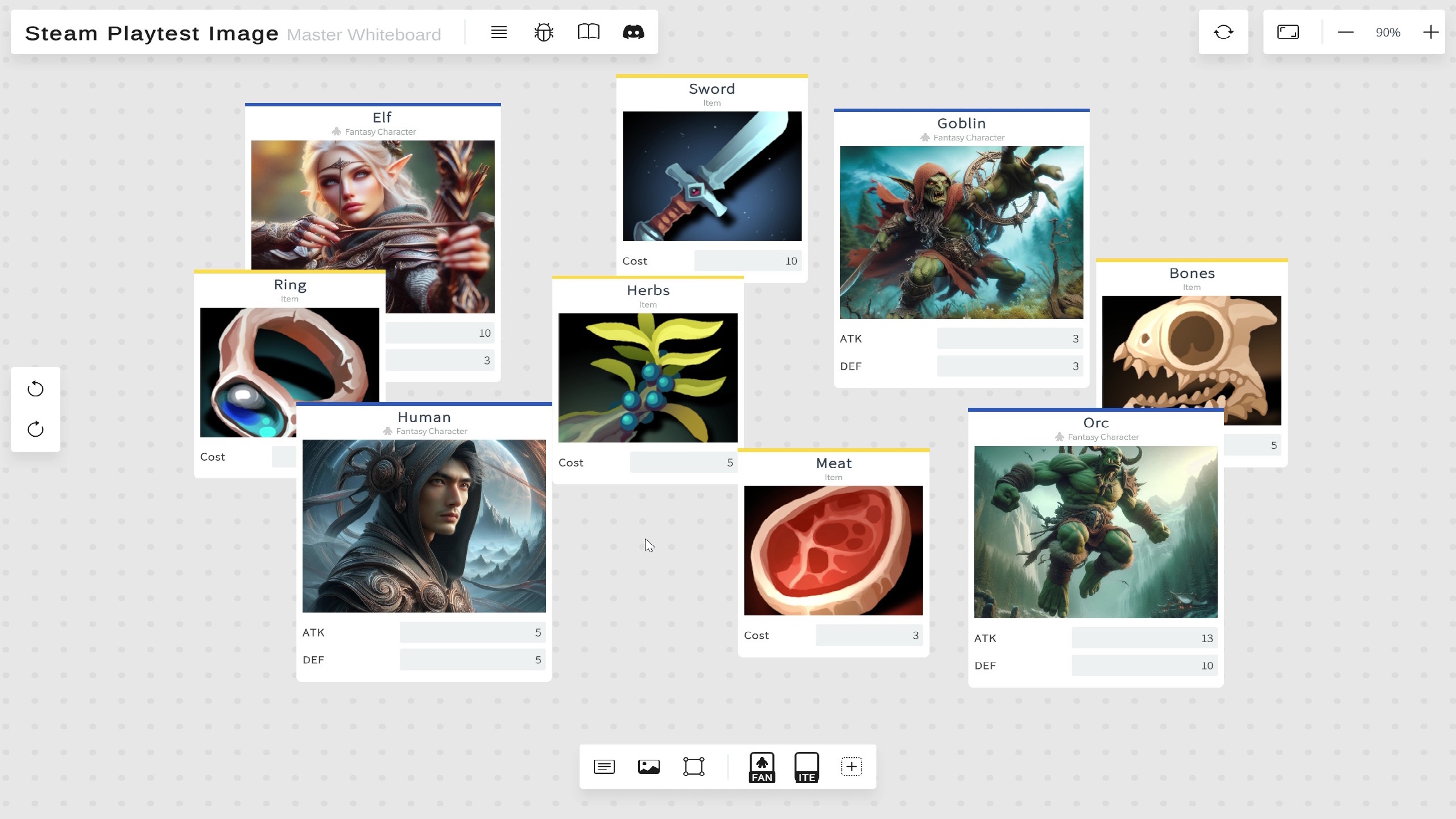Viewport: 1456px width, 819px height.
Task: Click the Steam Playtest Image title
Action: tap(152, 34)
